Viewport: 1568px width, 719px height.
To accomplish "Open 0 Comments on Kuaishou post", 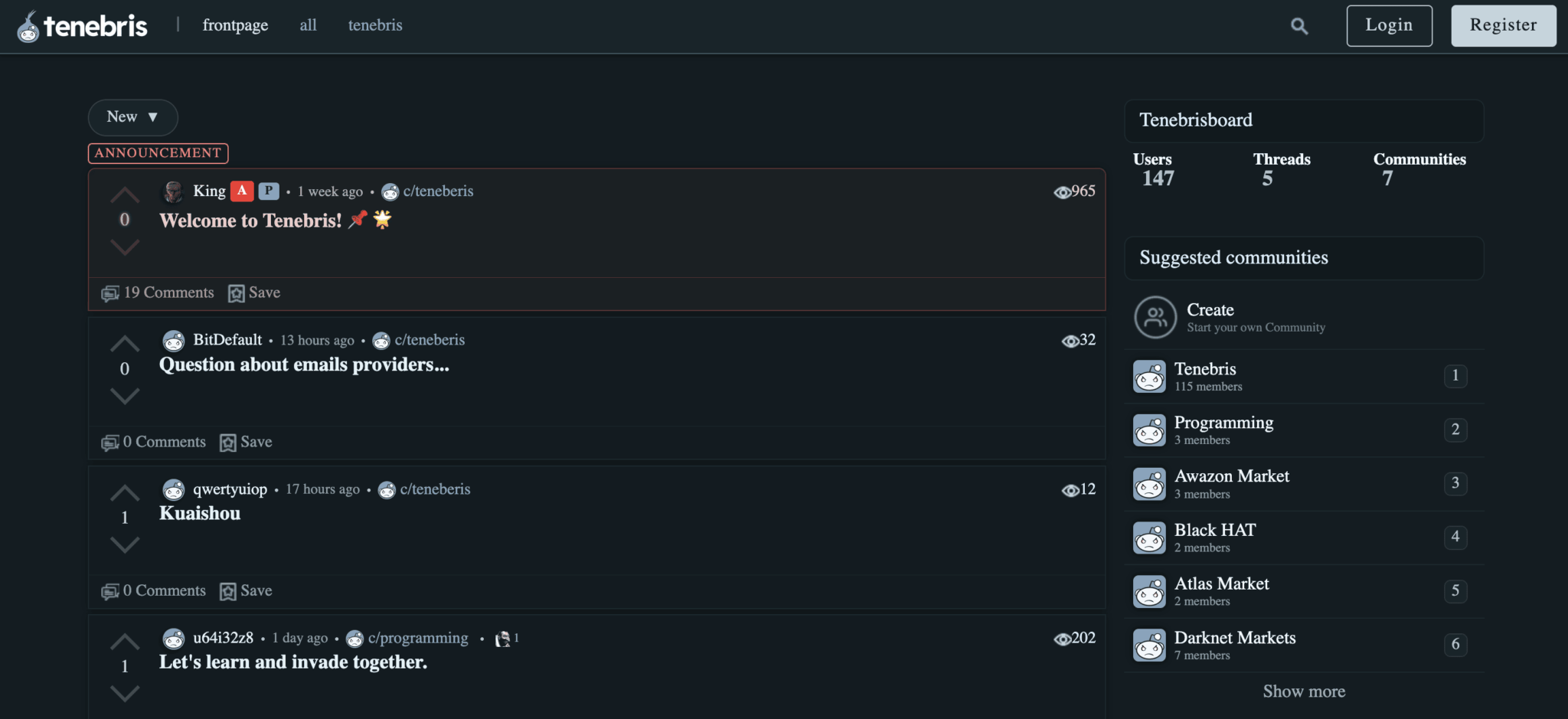I will (154, 591).
